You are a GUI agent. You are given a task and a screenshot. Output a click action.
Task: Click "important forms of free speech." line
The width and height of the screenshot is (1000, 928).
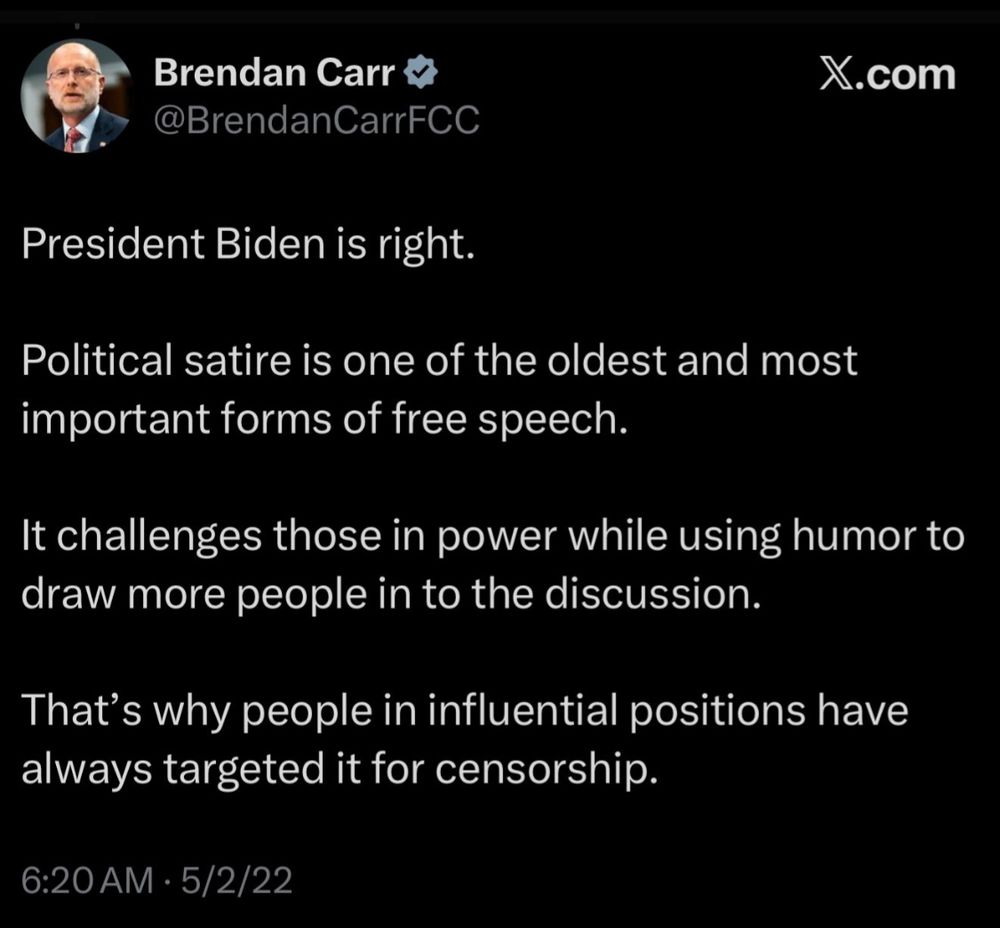pos(325,420)
